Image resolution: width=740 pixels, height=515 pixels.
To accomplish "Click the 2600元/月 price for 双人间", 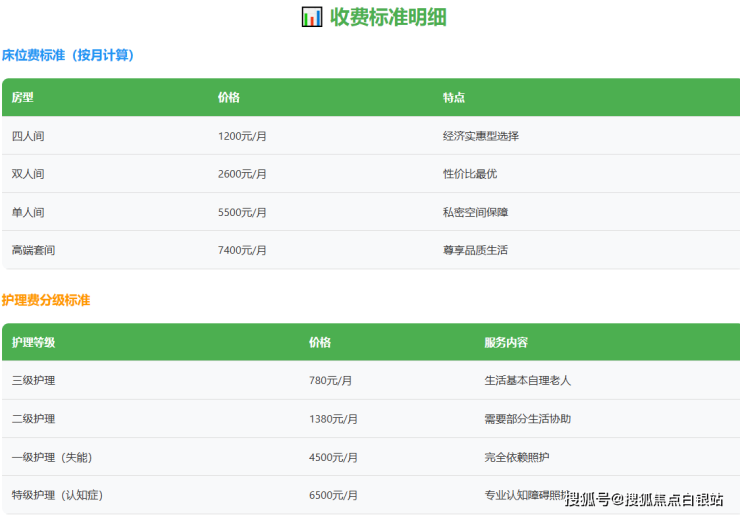I will tap(242, 174).
